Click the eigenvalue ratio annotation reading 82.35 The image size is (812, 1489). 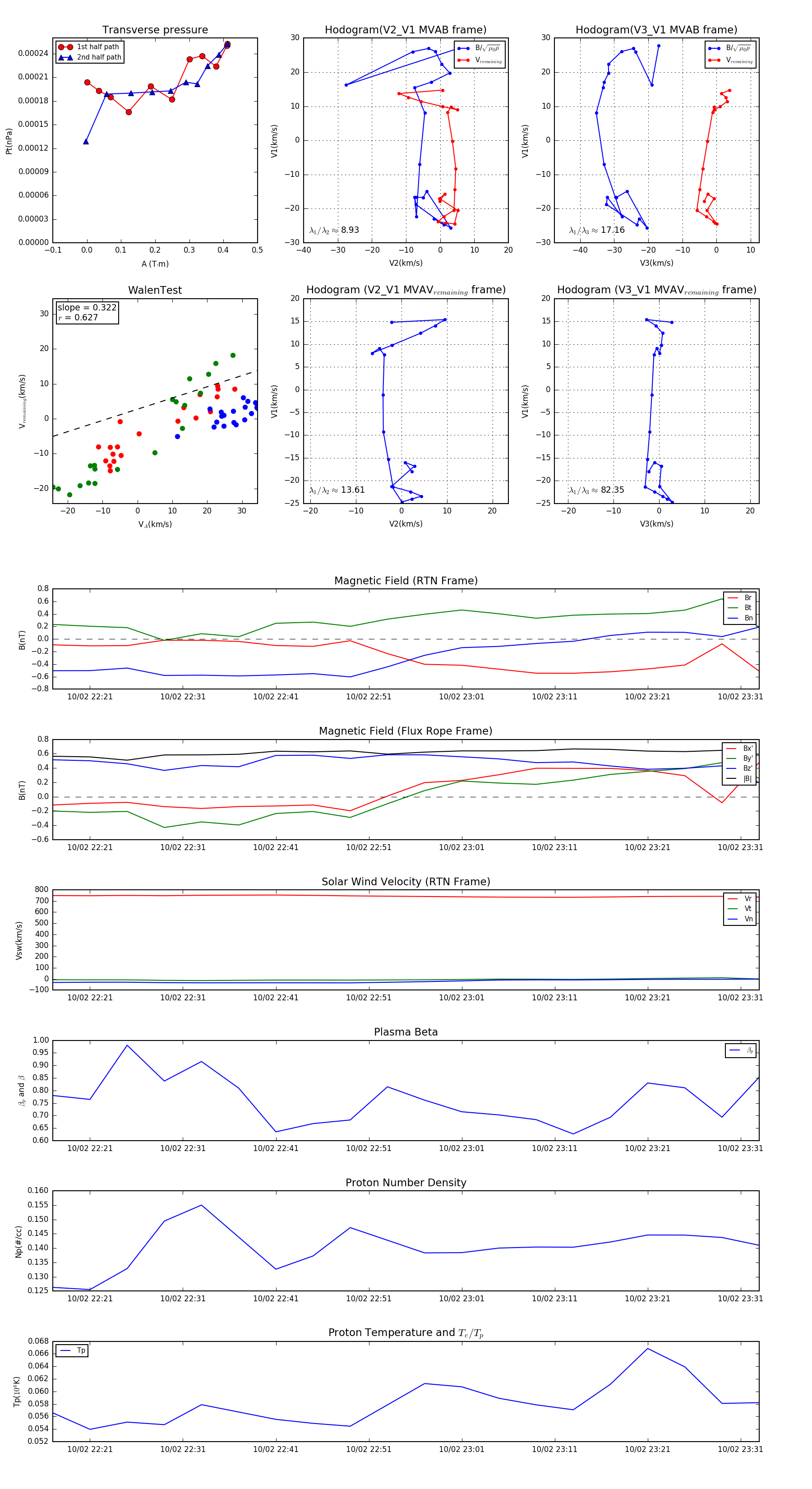(x=596, y=490)
